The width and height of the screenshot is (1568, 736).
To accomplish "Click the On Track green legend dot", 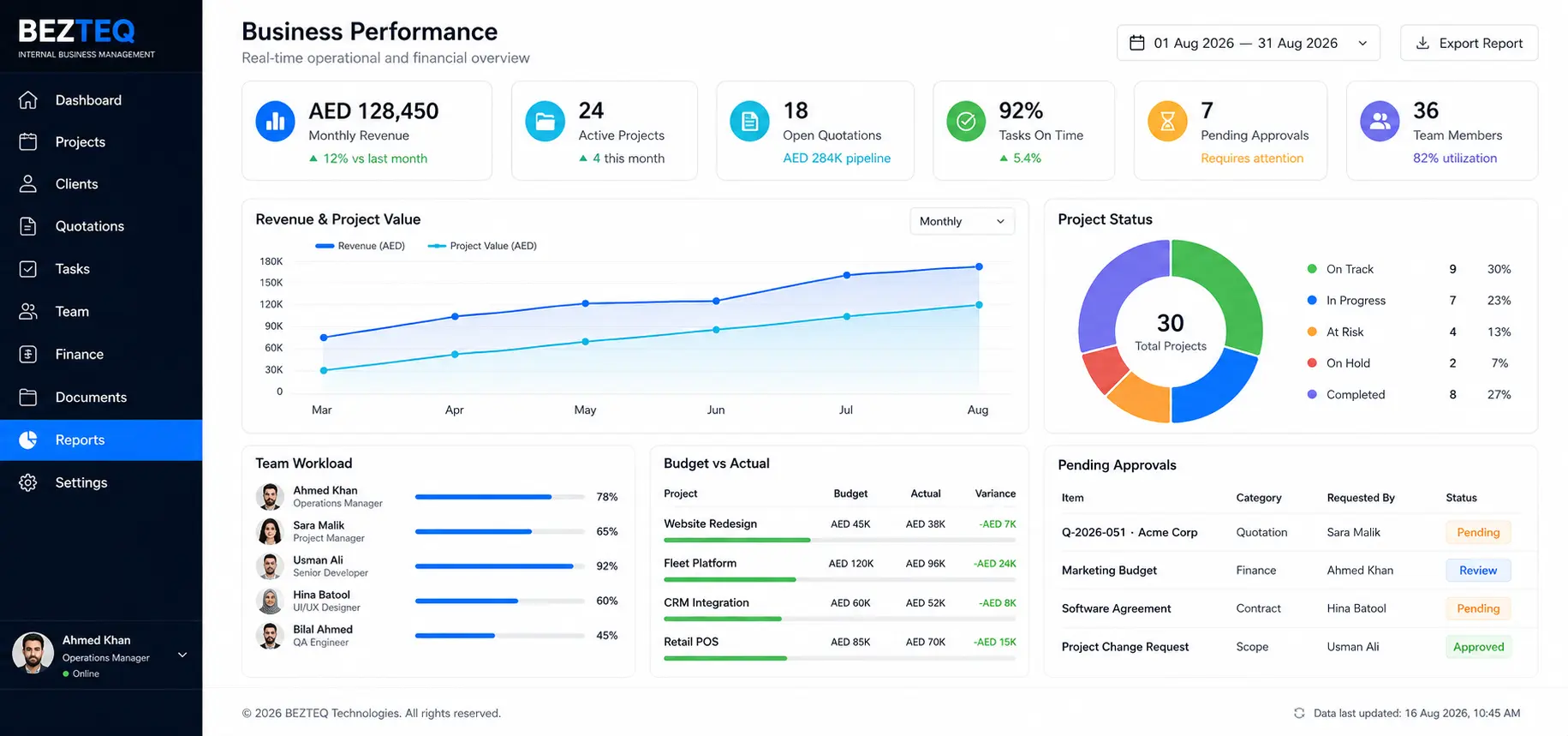I will pyautogui.click(x=1312, y=269).
